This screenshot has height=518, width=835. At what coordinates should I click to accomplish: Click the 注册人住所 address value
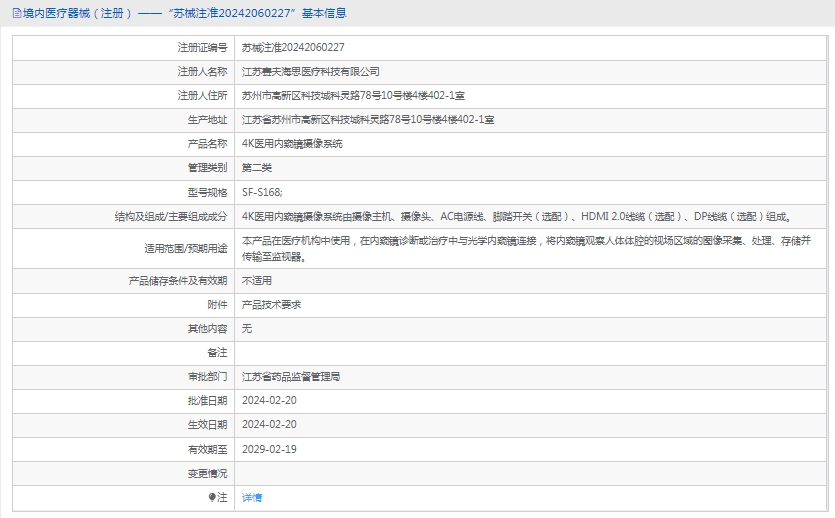(x=353, y=96)
